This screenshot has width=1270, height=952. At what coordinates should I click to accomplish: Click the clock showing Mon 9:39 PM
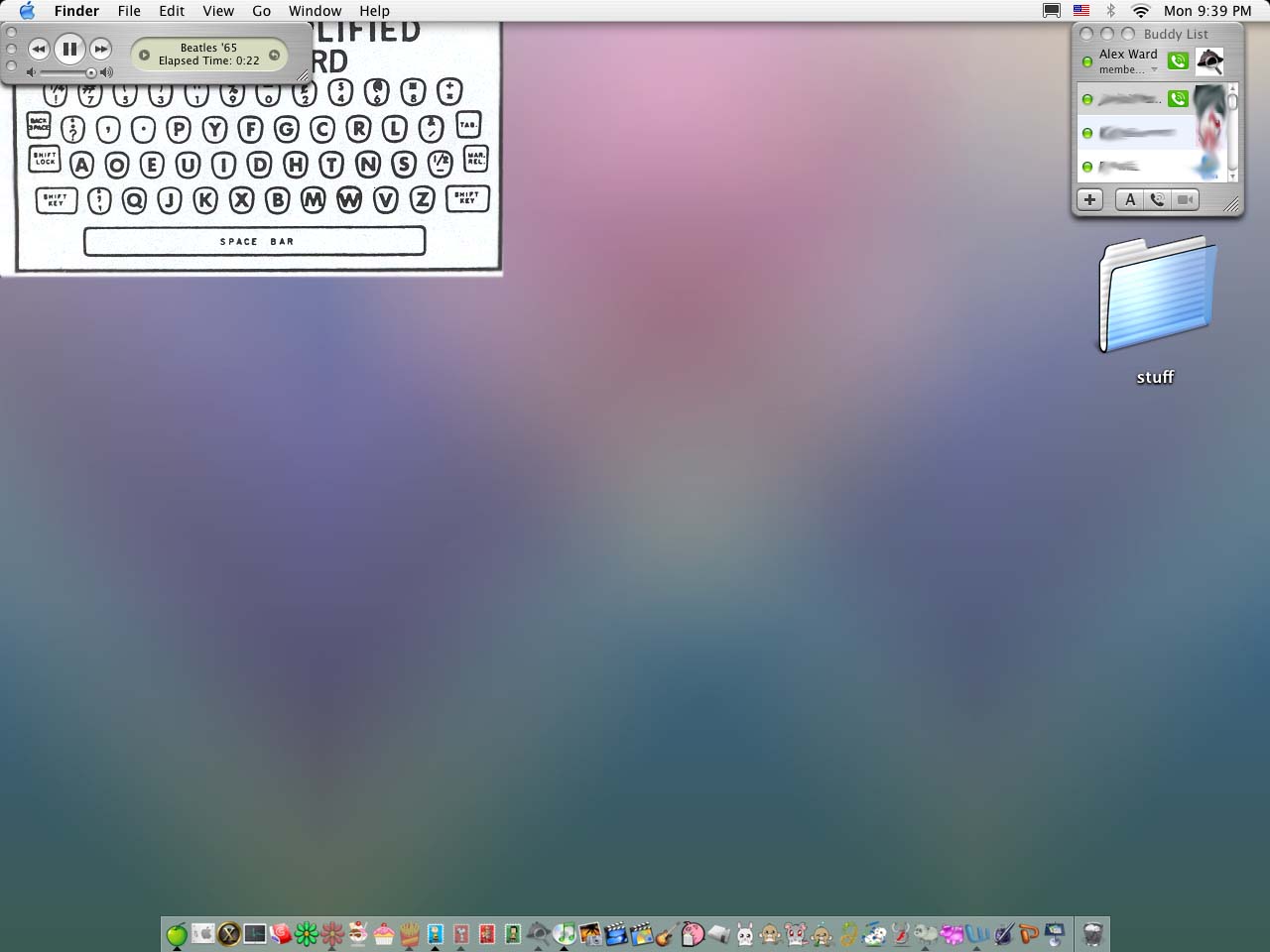tap(1207, 11)
